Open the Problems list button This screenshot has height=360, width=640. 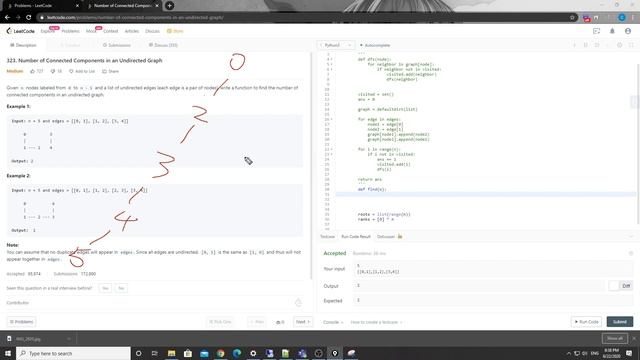21,322
